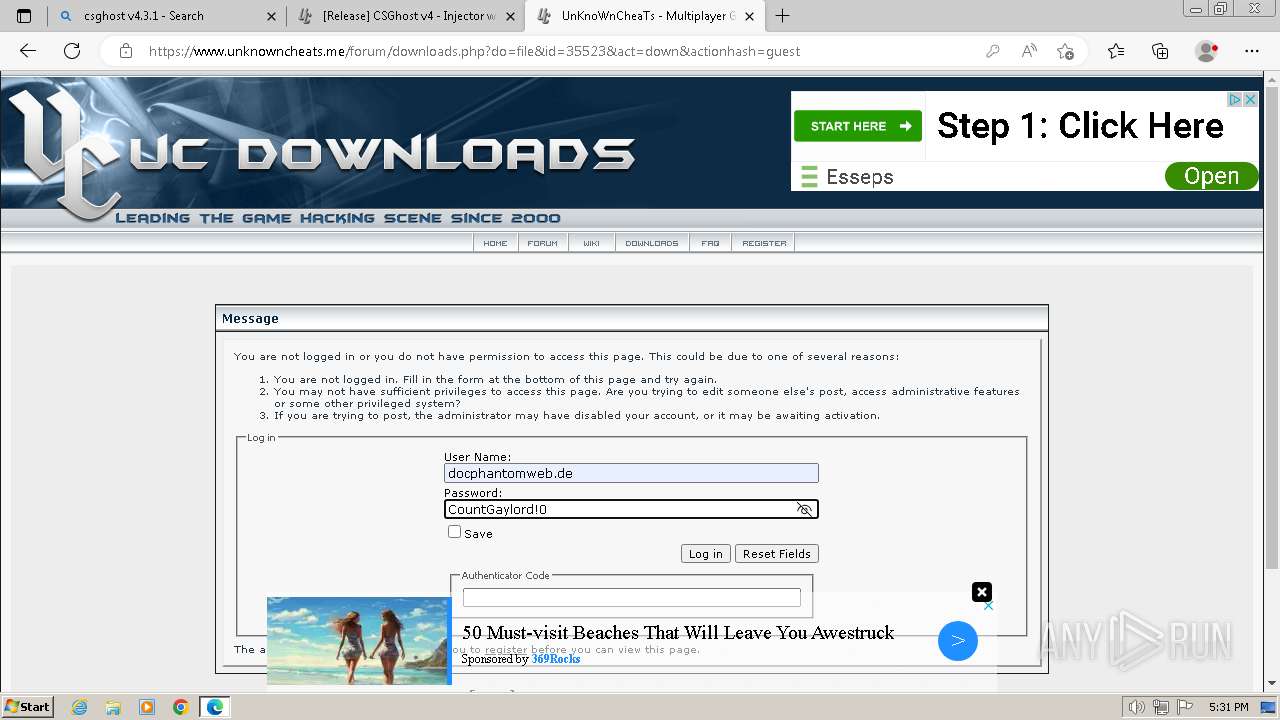Open the media player taskbar icon

click(147, 707)
